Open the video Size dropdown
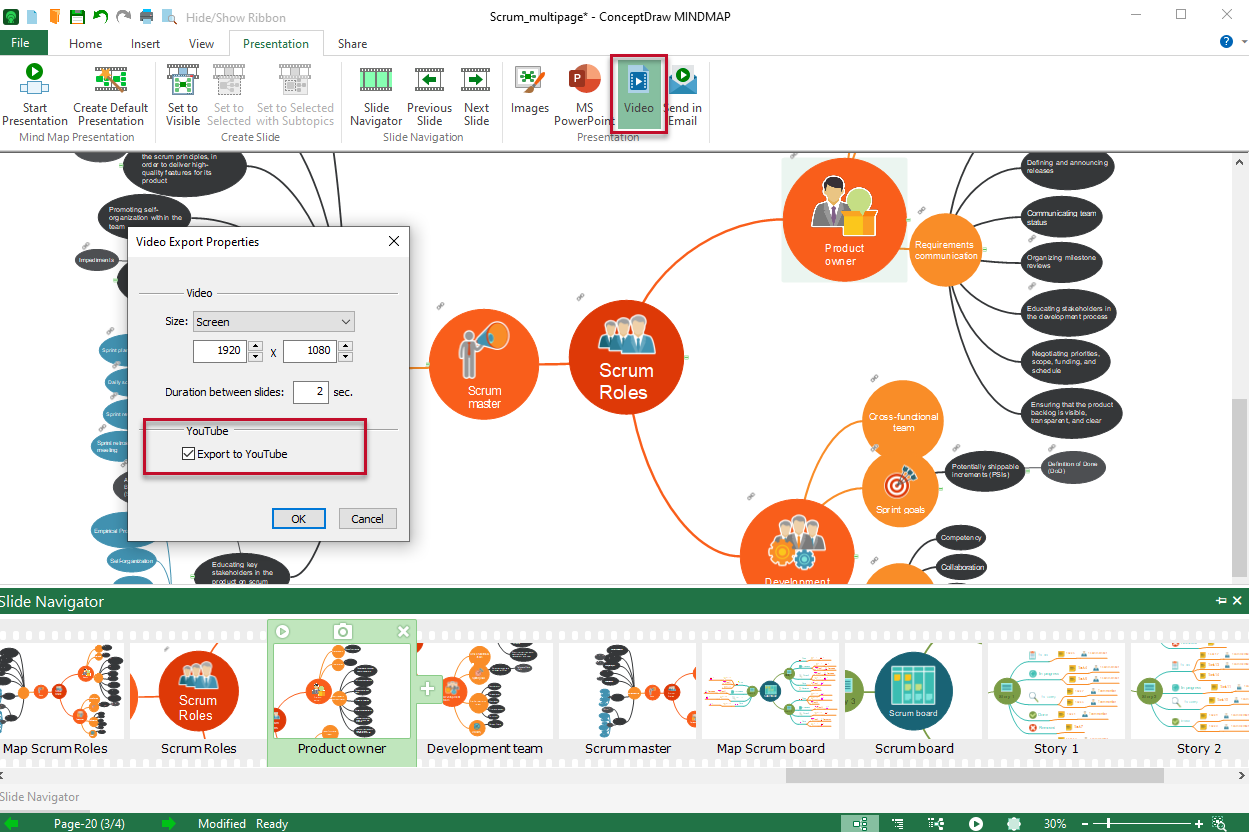Viewport: 1249px width, 832px height. pyautogui.click(x=274, y=322)
